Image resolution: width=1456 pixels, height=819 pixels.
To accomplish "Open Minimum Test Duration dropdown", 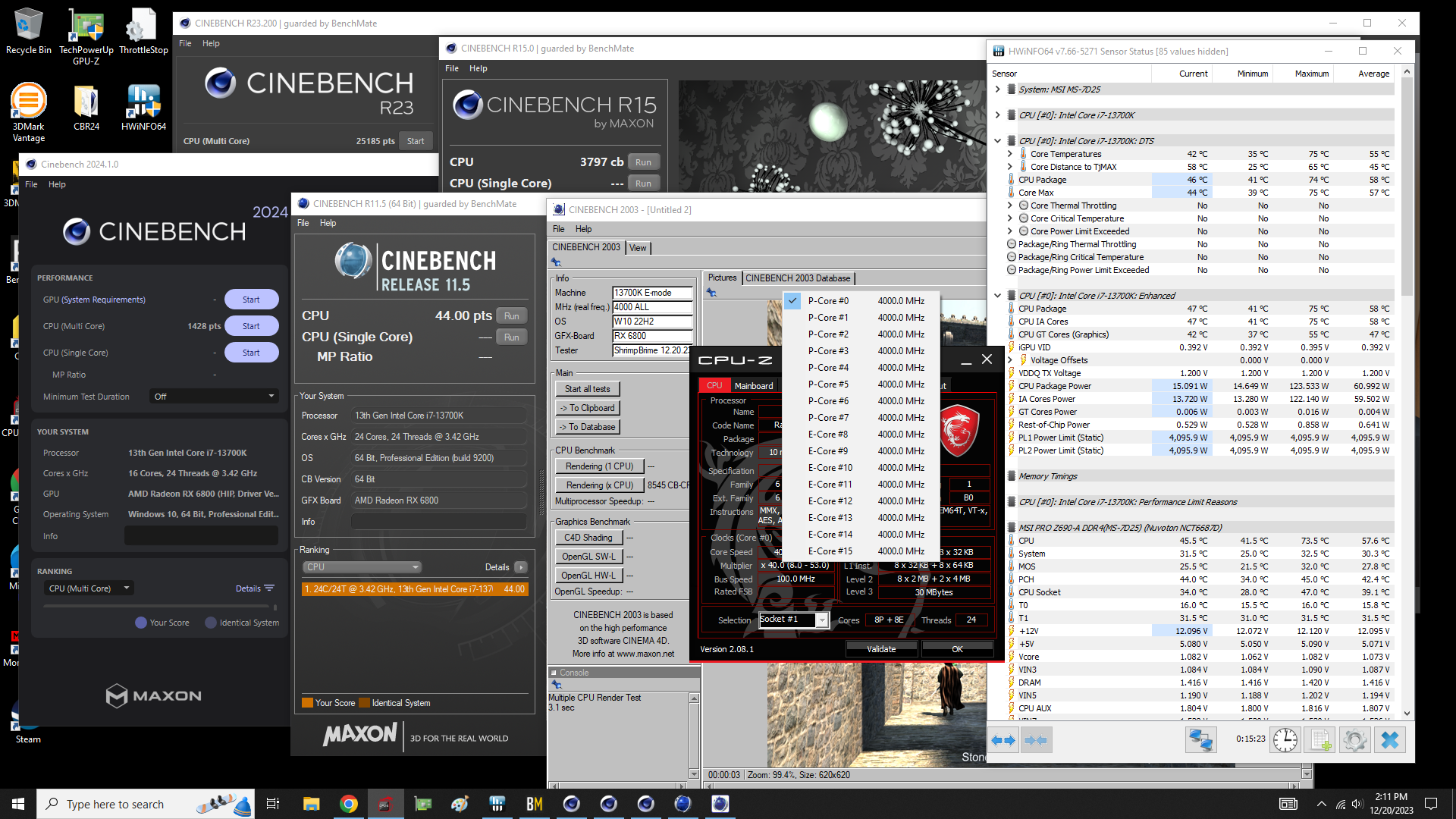I will 214,397.
